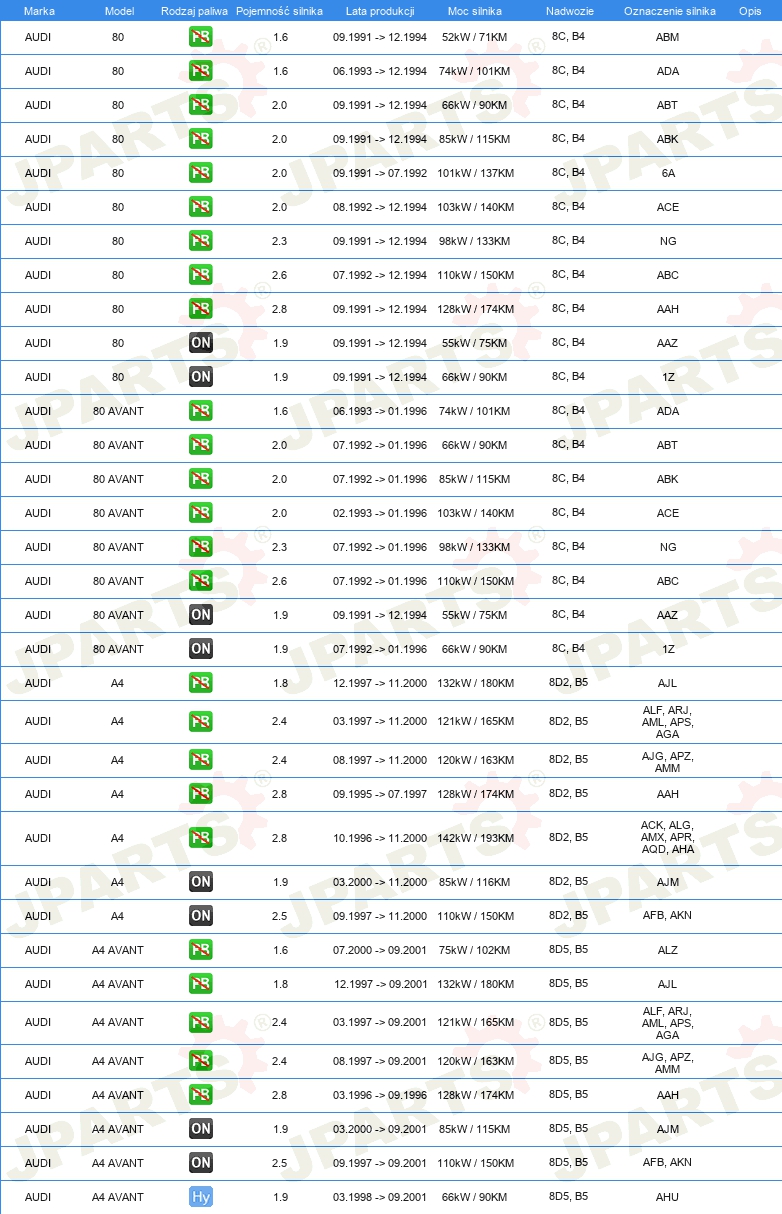Select 12.1997 -> 11.2000 production cell
The image size is (782, 1214).
point(380,683)
